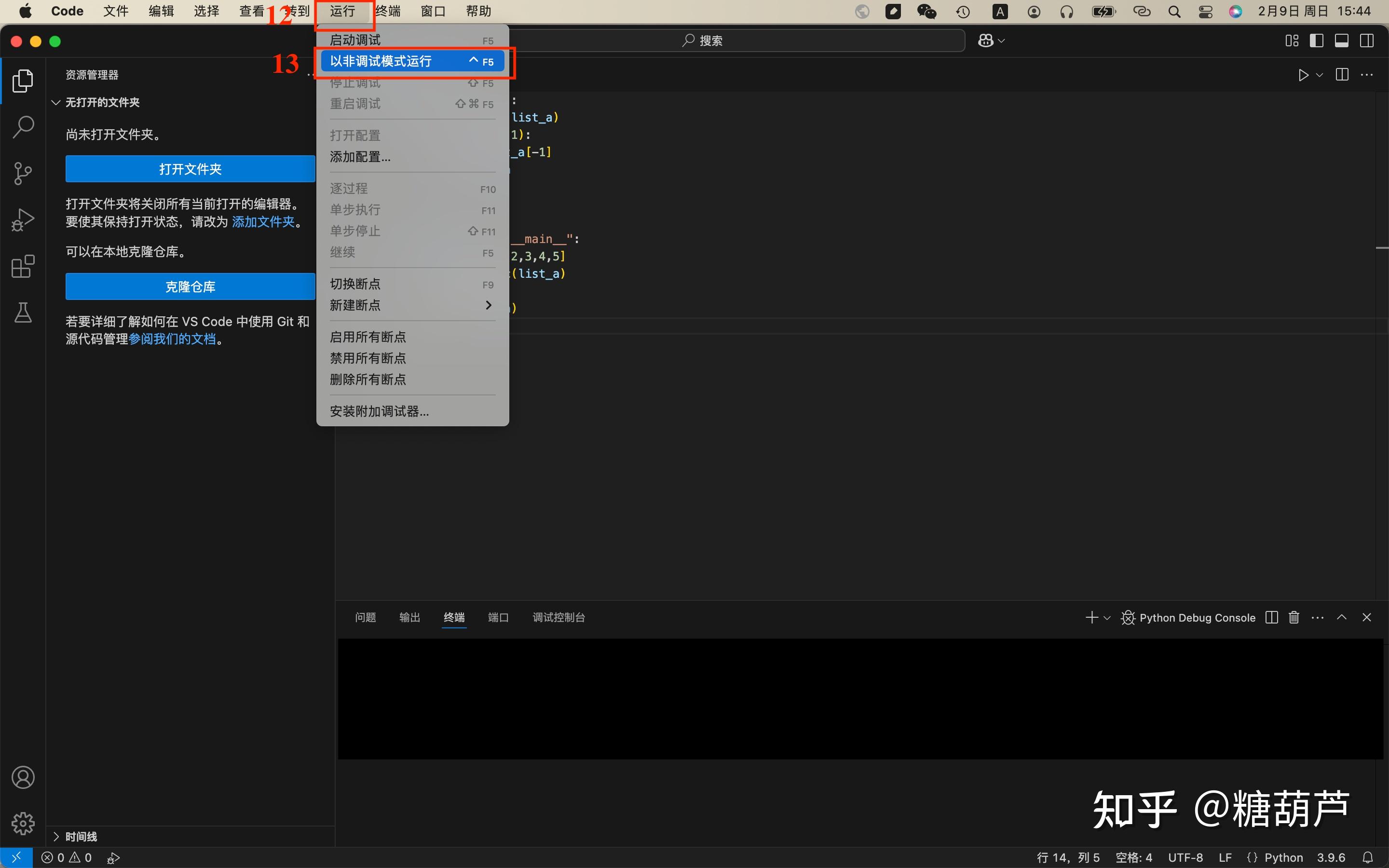The width and height of the screenshot is (1389, 868).
Task: Switch to the 调试控制台 panel tab
Action: (558, 617)
